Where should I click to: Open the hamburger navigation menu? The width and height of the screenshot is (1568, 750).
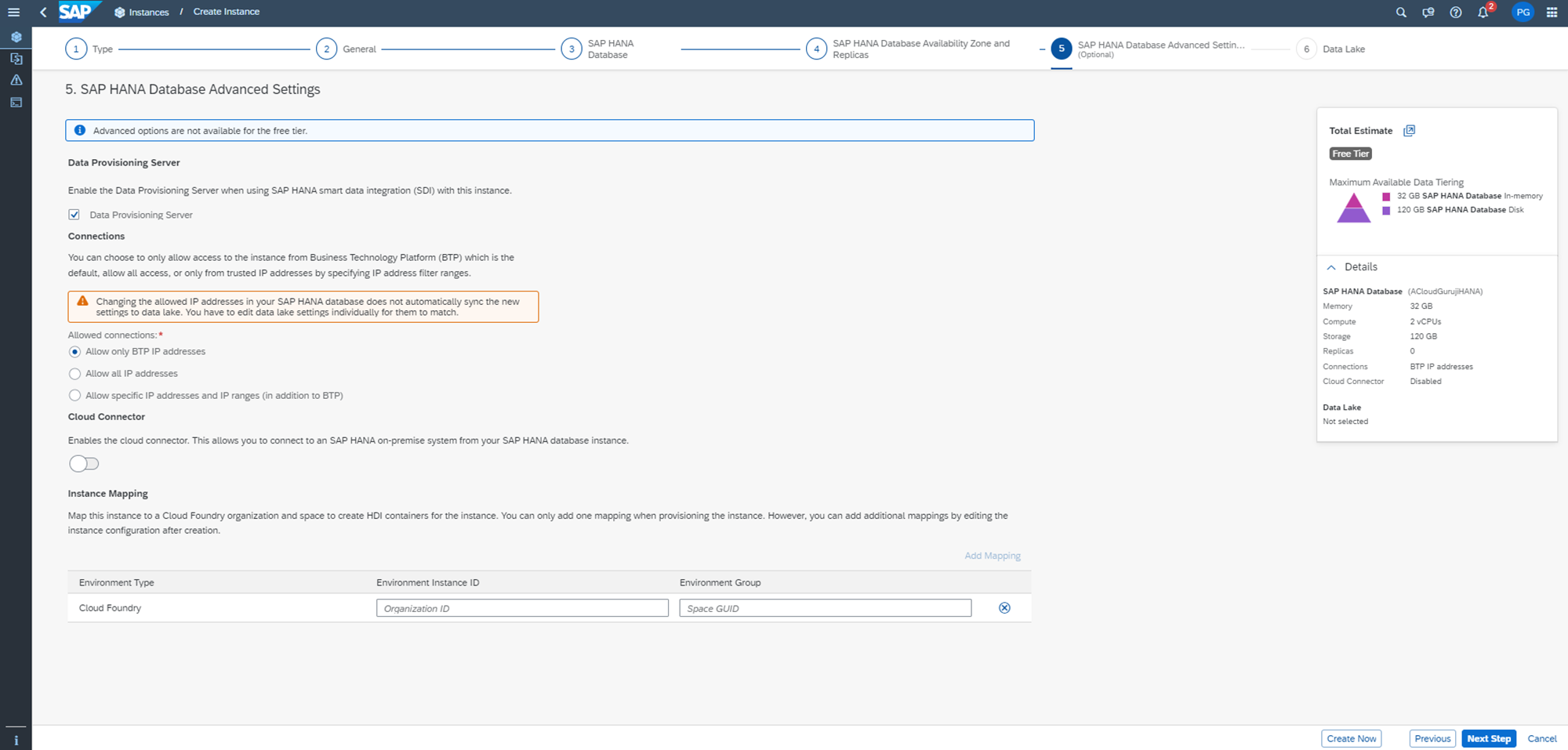[x=13, y=13]
